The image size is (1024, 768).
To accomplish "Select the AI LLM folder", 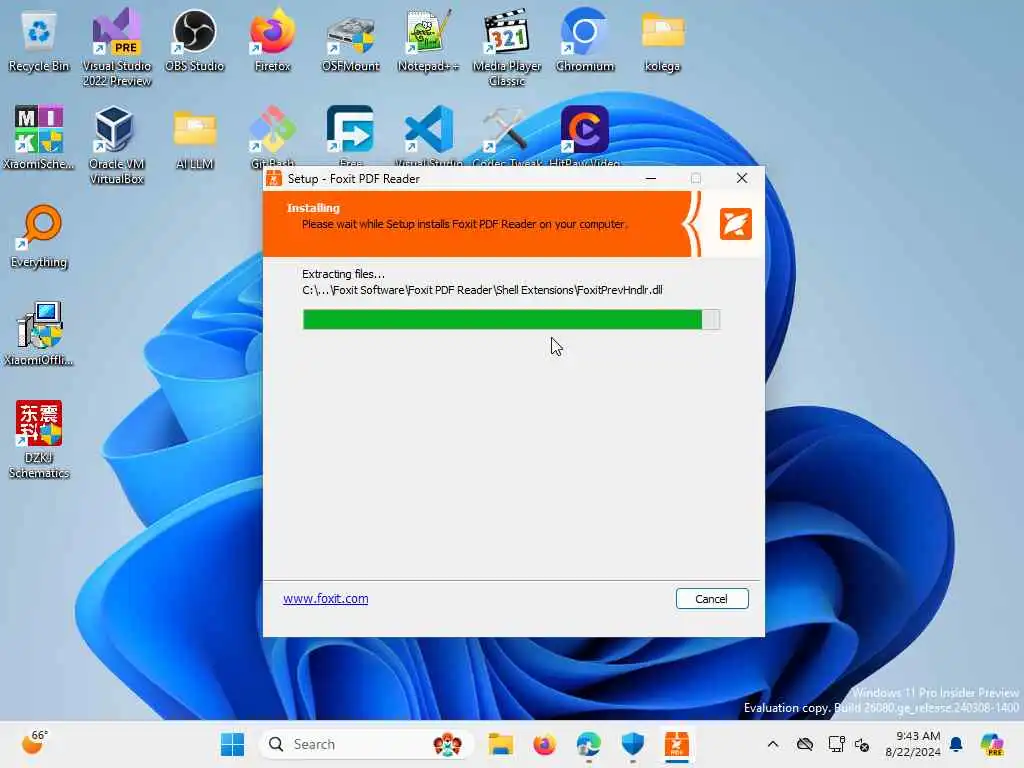I will pyautogui.click(x=195, y=138).
